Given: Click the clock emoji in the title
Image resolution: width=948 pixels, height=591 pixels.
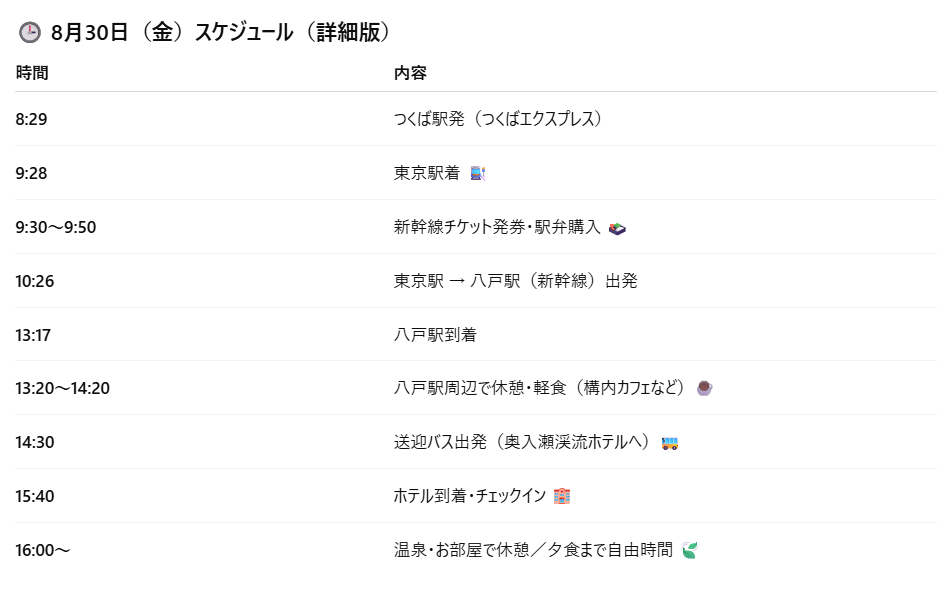Looking at the screenshot, I should point(30,33).
